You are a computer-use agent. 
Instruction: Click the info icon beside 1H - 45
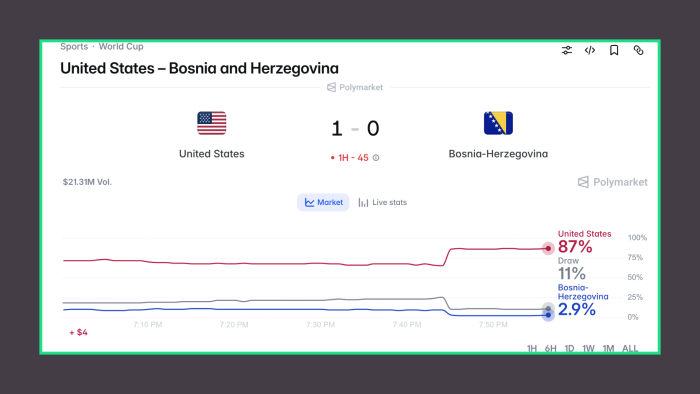[376, 158]
